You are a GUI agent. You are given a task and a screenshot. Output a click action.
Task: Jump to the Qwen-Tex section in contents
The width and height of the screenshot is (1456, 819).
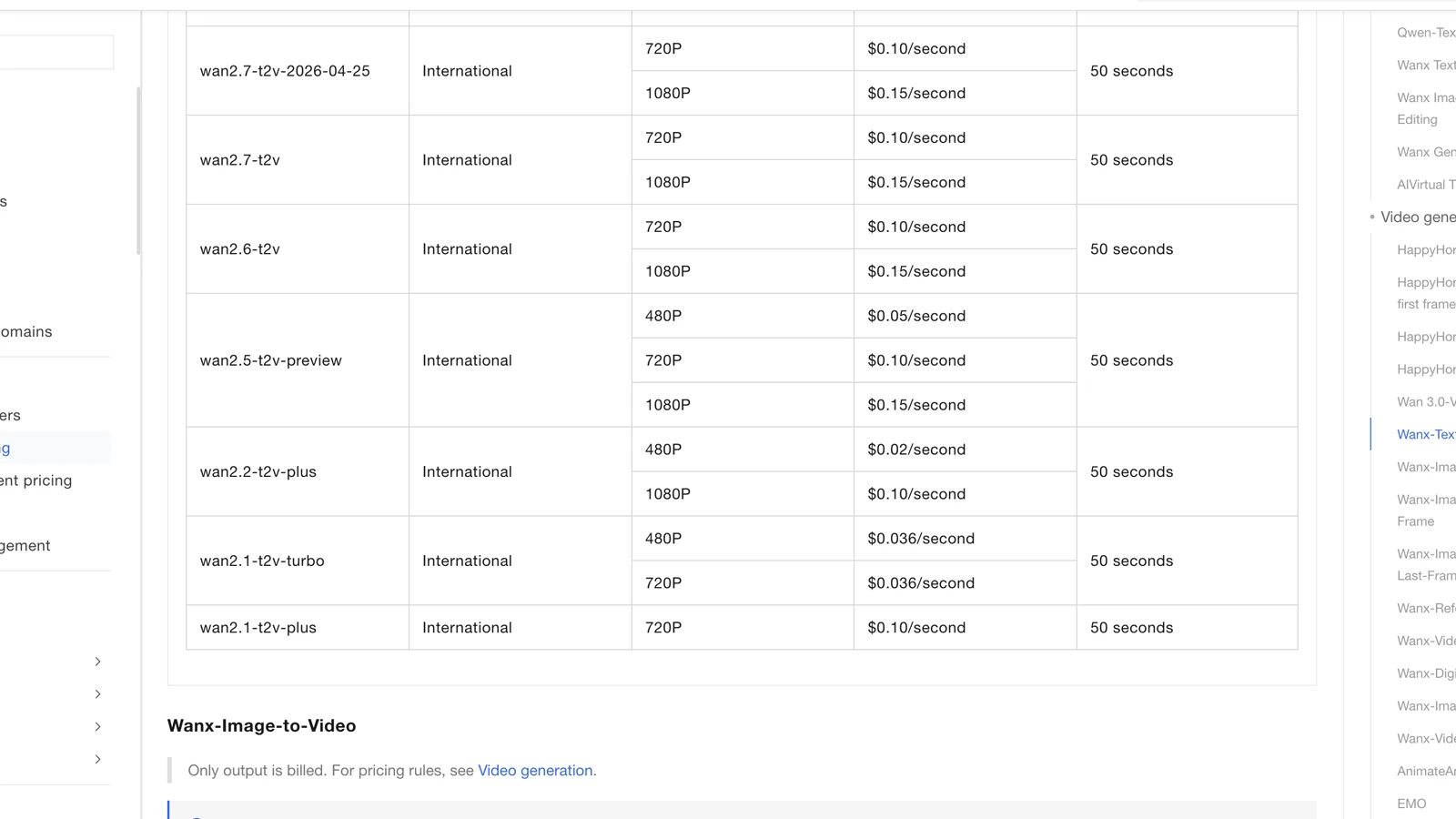[x=1426, y=33]
